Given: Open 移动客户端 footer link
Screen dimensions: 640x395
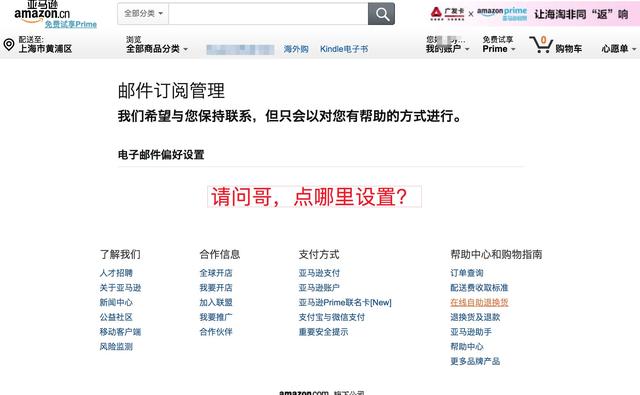Looking at the screenshot, I should 120,332.
